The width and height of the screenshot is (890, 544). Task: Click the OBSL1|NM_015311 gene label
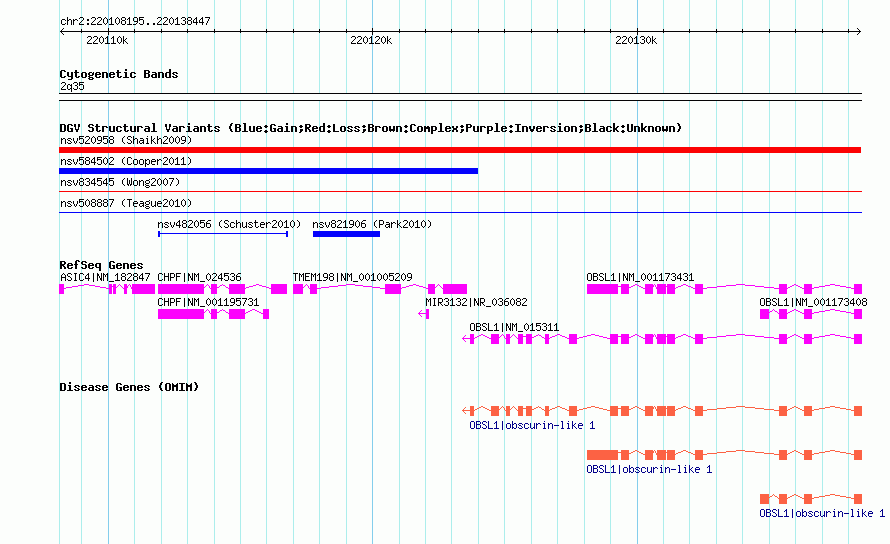(514, 327)
